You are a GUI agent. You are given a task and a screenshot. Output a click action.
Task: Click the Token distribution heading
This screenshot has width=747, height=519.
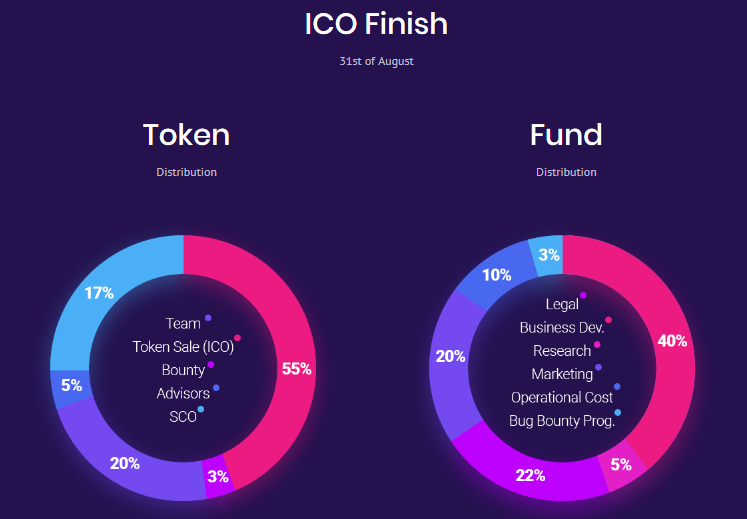[x=186, y=135]
